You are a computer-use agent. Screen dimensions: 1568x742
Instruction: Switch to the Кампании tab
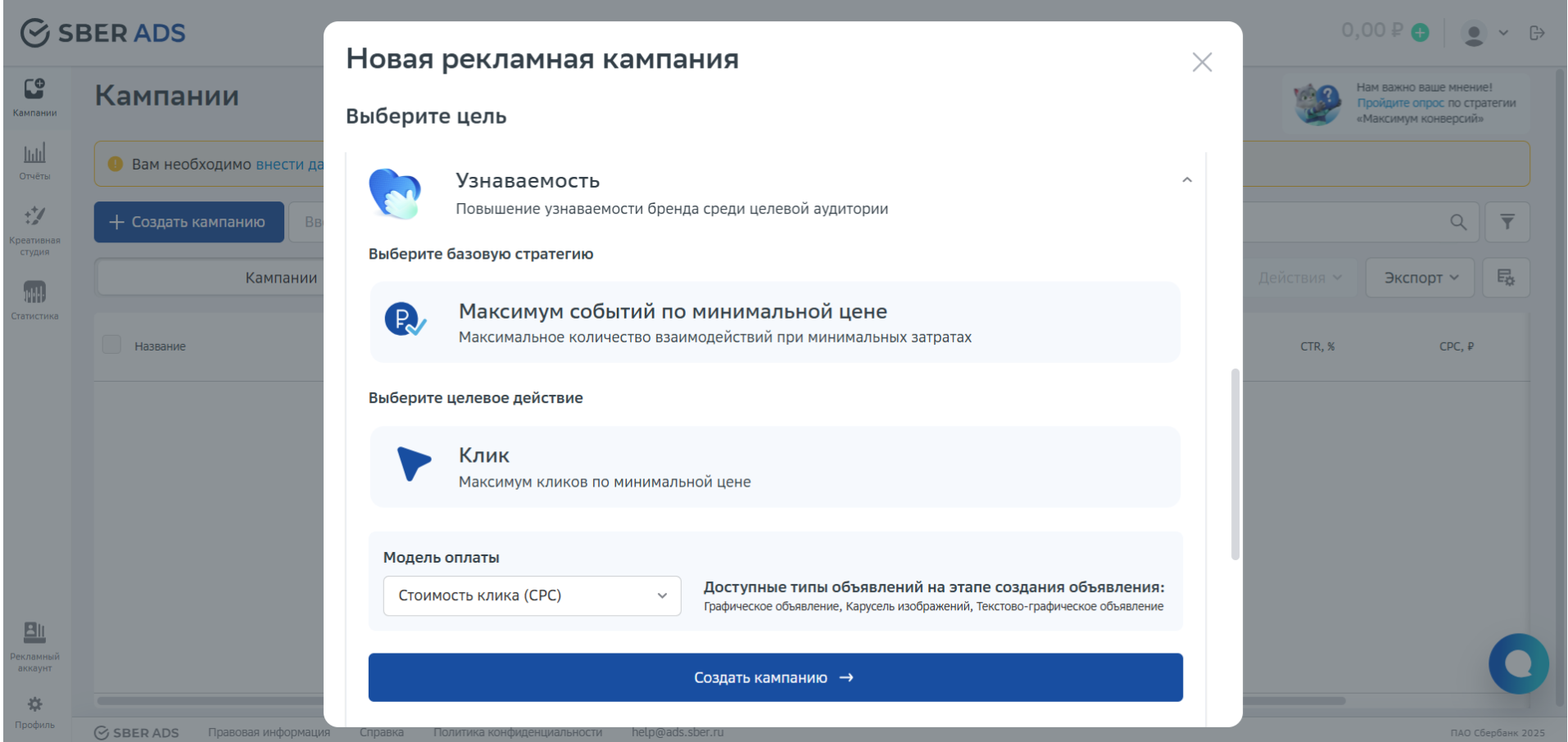point(282,277)
